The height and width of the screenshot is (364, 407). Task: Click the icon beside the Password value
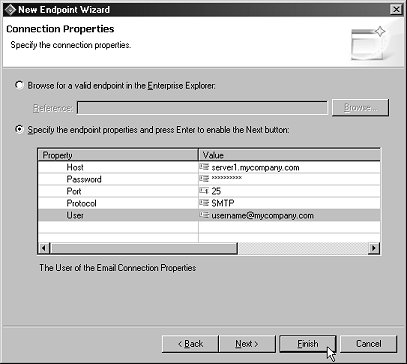(204, 179)
